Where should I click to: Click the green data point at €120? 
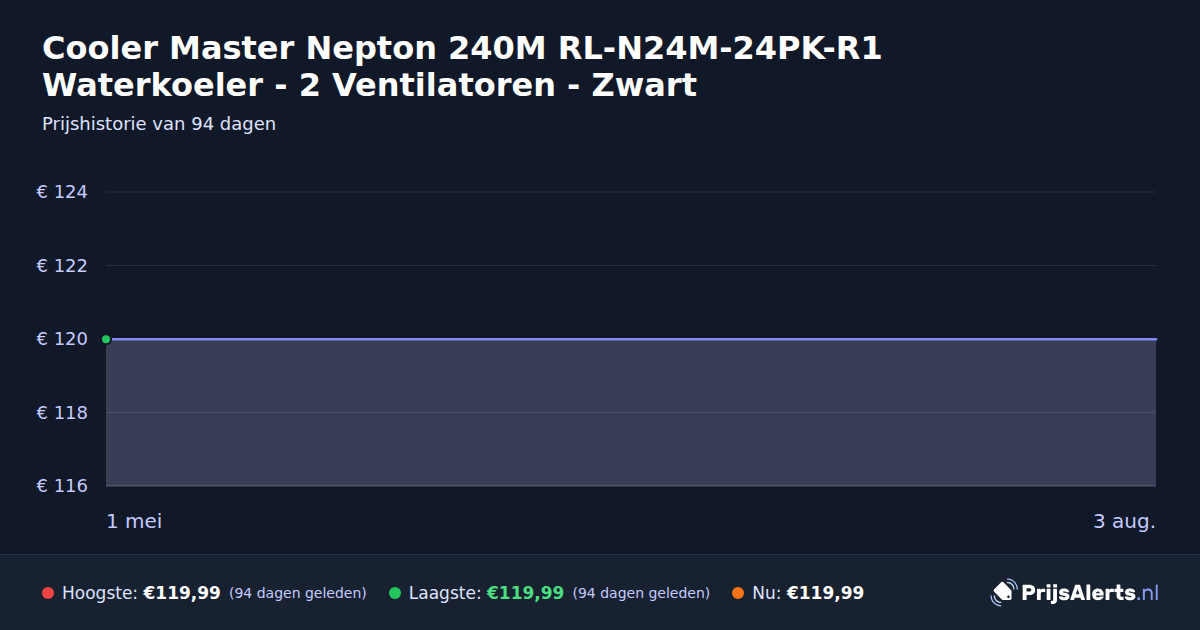click(106, 339)
